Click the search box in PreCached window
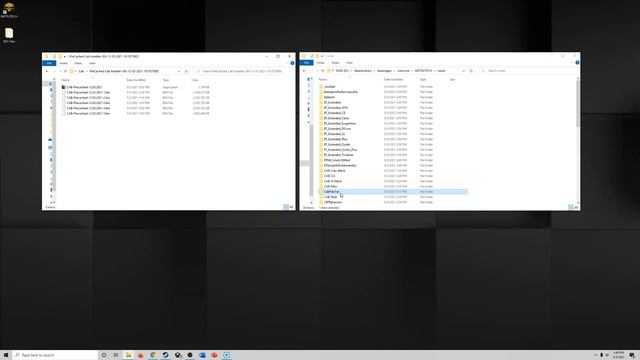This screenshot has width=640, height=360. coord(243,71)
